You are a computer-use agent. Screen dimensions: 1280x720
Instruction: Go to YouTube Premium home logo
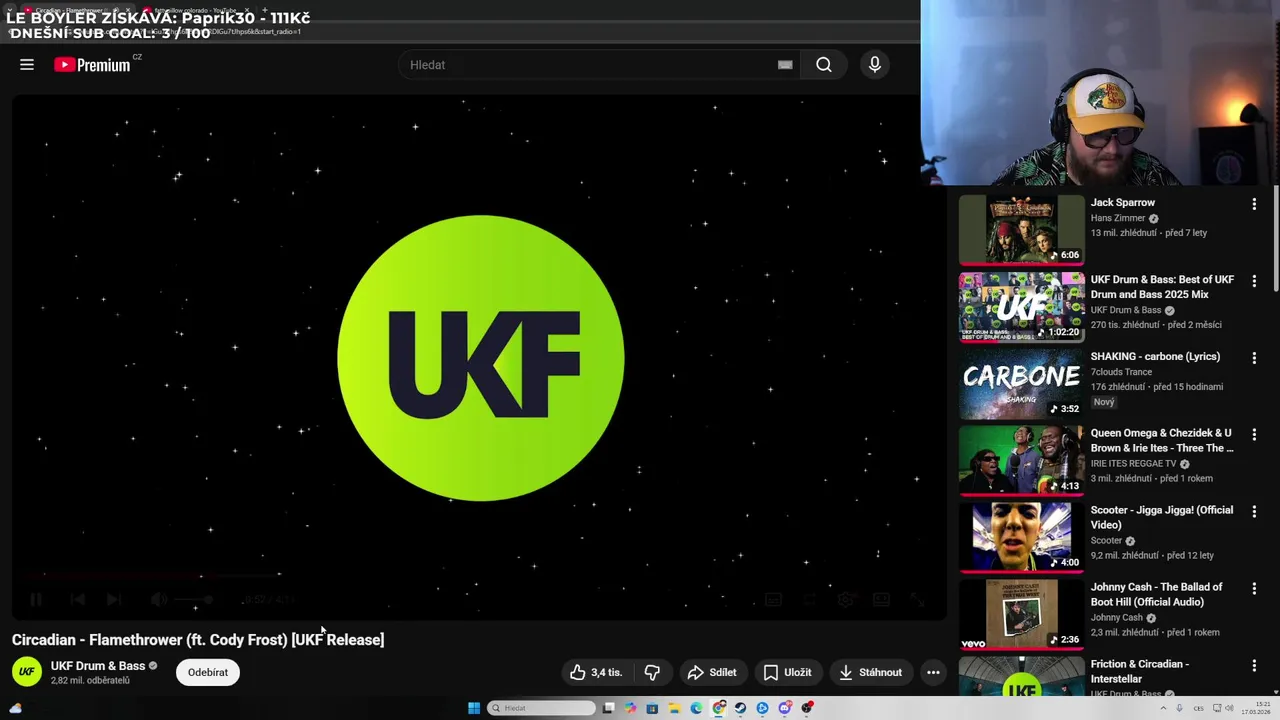92,65
